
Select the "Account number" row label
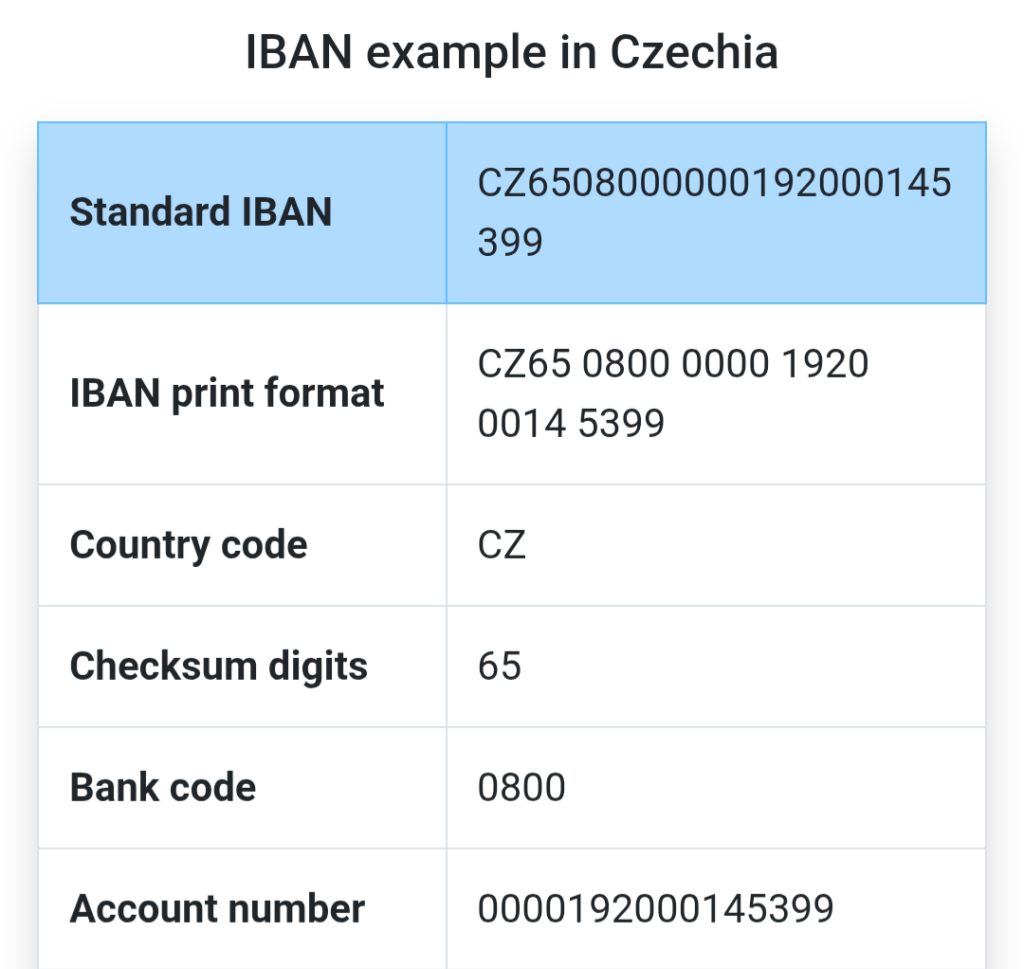pos(217,909)
